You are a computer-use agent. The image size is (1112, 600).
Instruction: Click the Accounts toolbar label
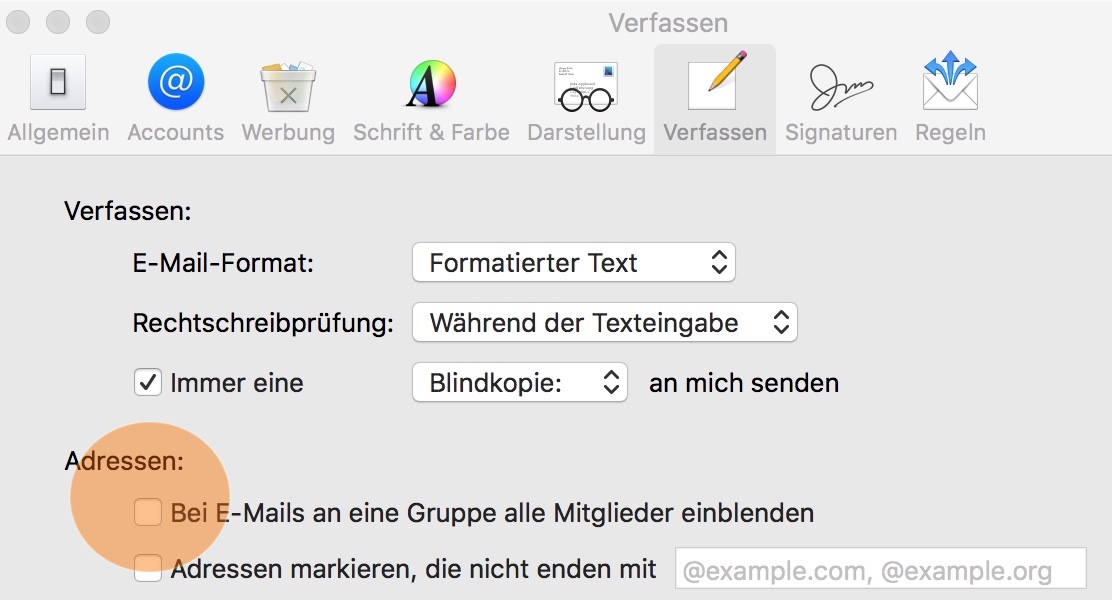[176, 133]
